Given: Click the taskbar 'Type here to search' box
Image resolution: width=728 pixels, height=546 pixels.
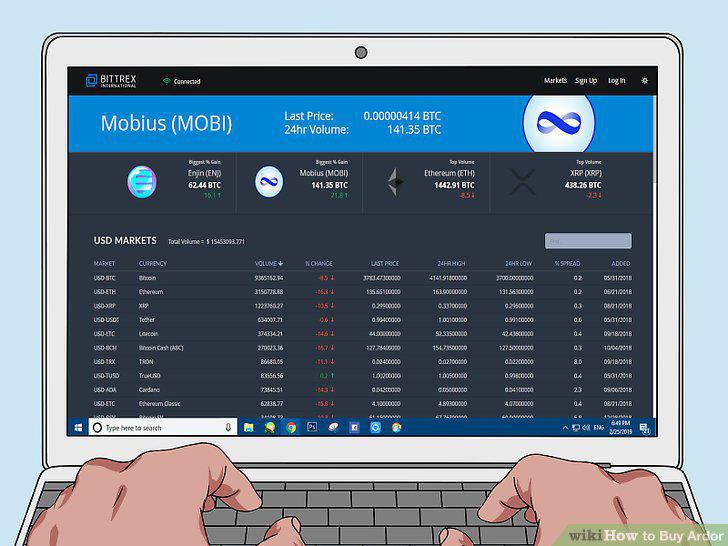Looking at the screenshot, I should [x=162, y=428].
